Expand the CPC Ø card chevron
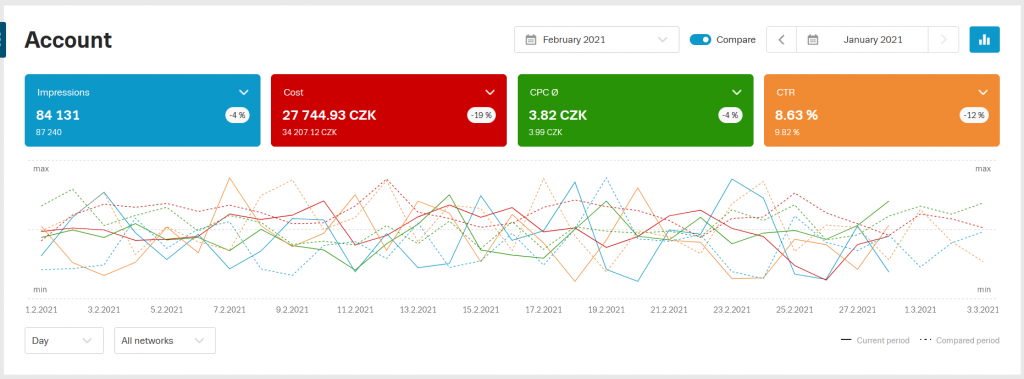Viewport: 1024px width, 379px height. tap(737, 92)
